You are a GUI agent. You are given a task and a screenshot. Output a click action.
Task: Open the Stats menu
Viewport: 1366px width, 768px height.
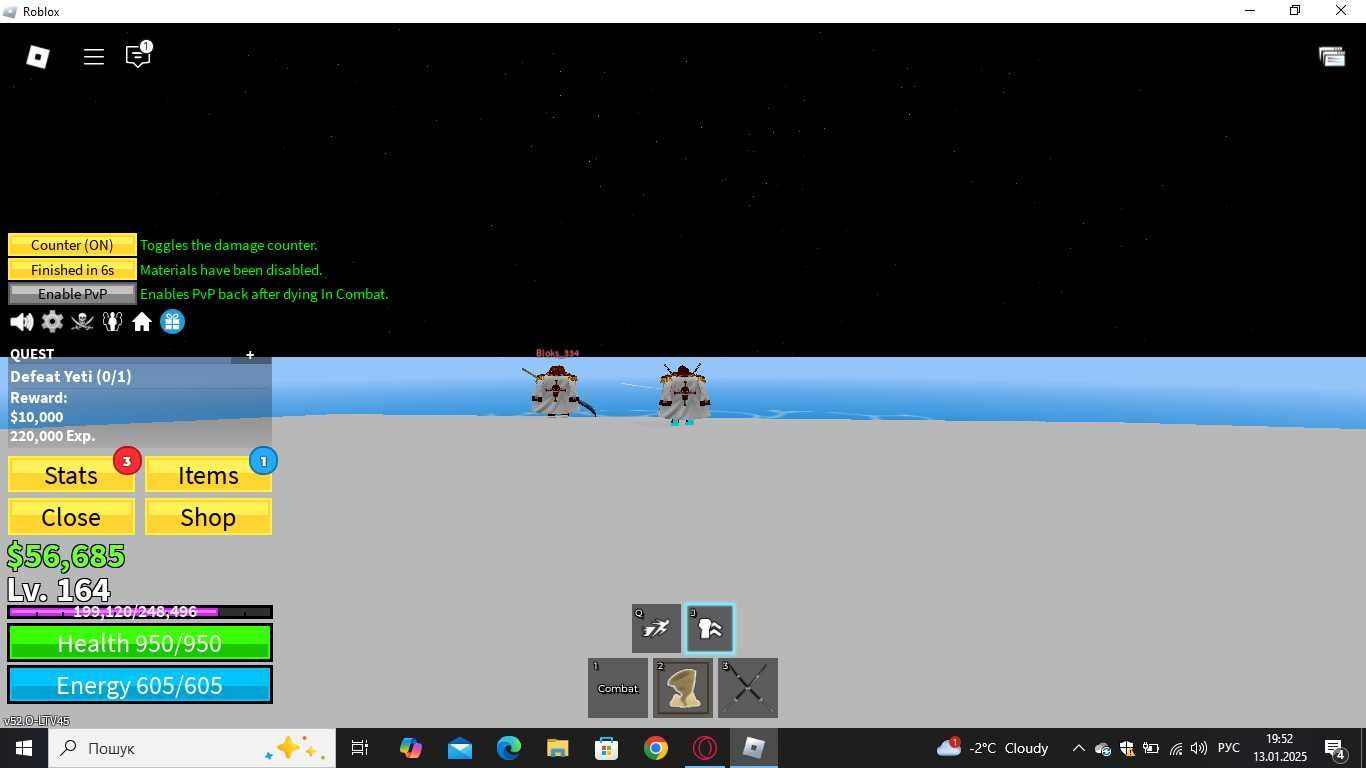tap(71, 475)
